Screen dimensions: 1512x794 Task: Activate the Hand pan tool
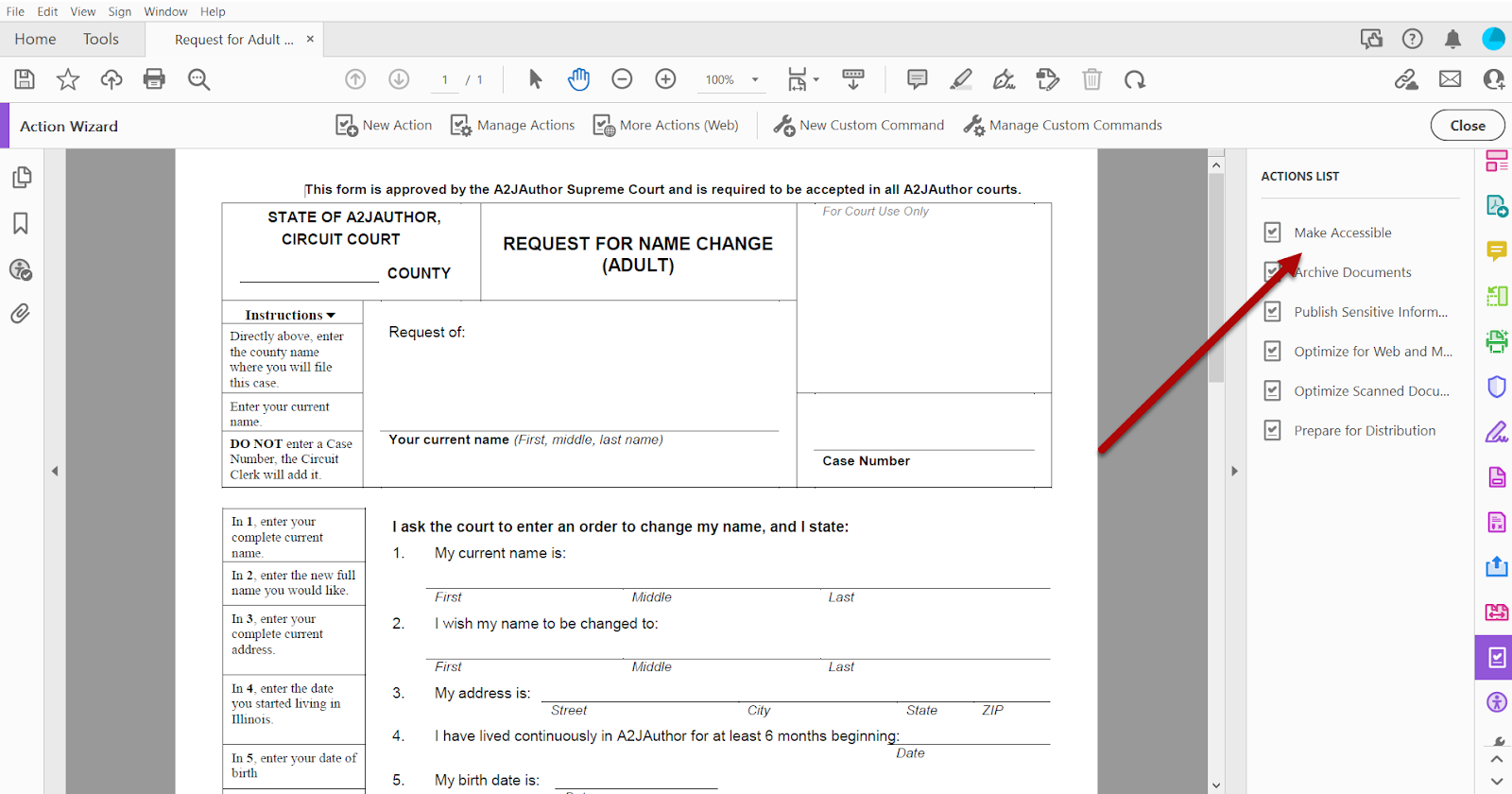[x=578, y=79]
